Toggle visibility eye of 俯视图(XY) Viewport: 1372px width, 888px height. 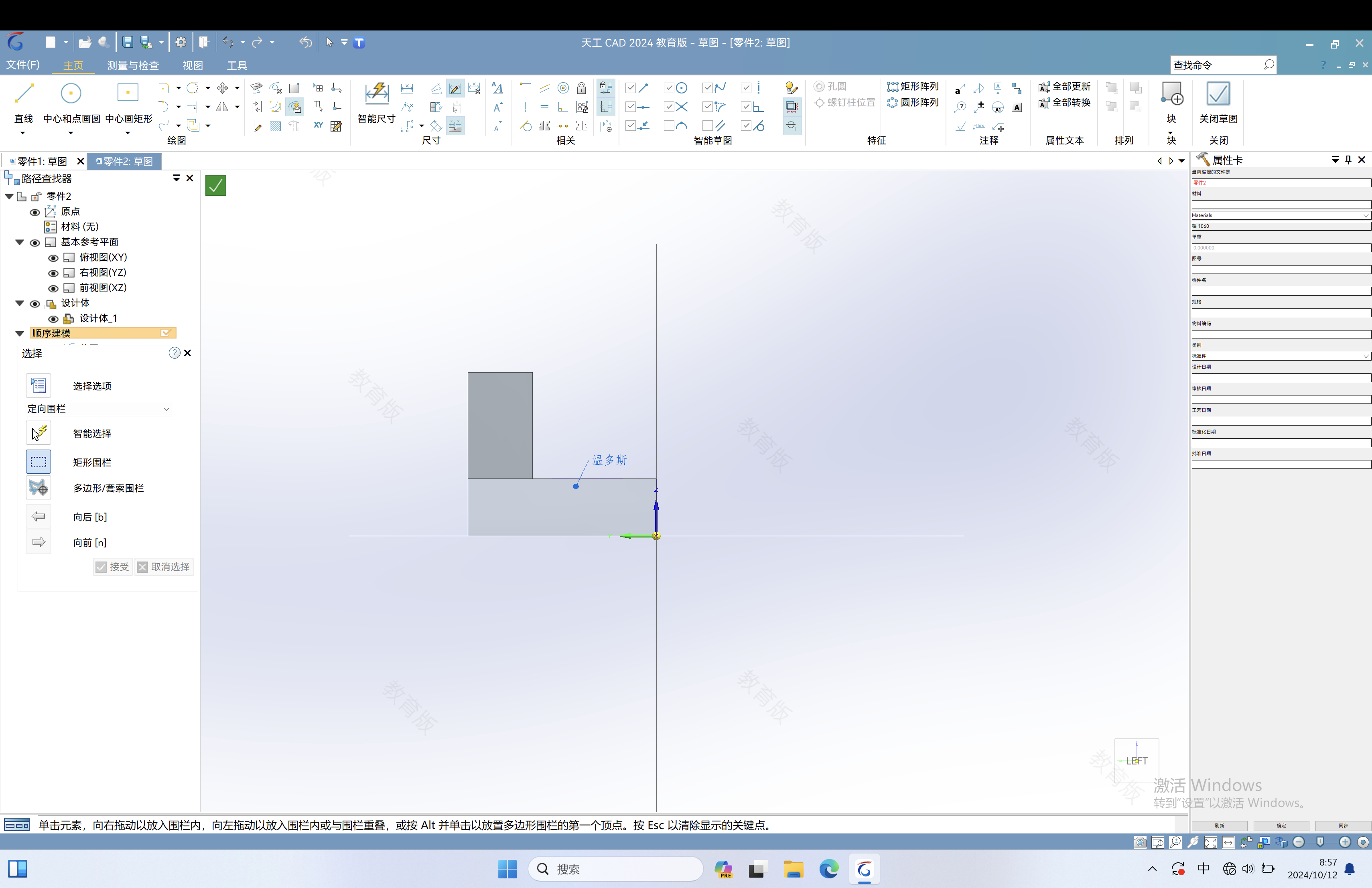53,258
